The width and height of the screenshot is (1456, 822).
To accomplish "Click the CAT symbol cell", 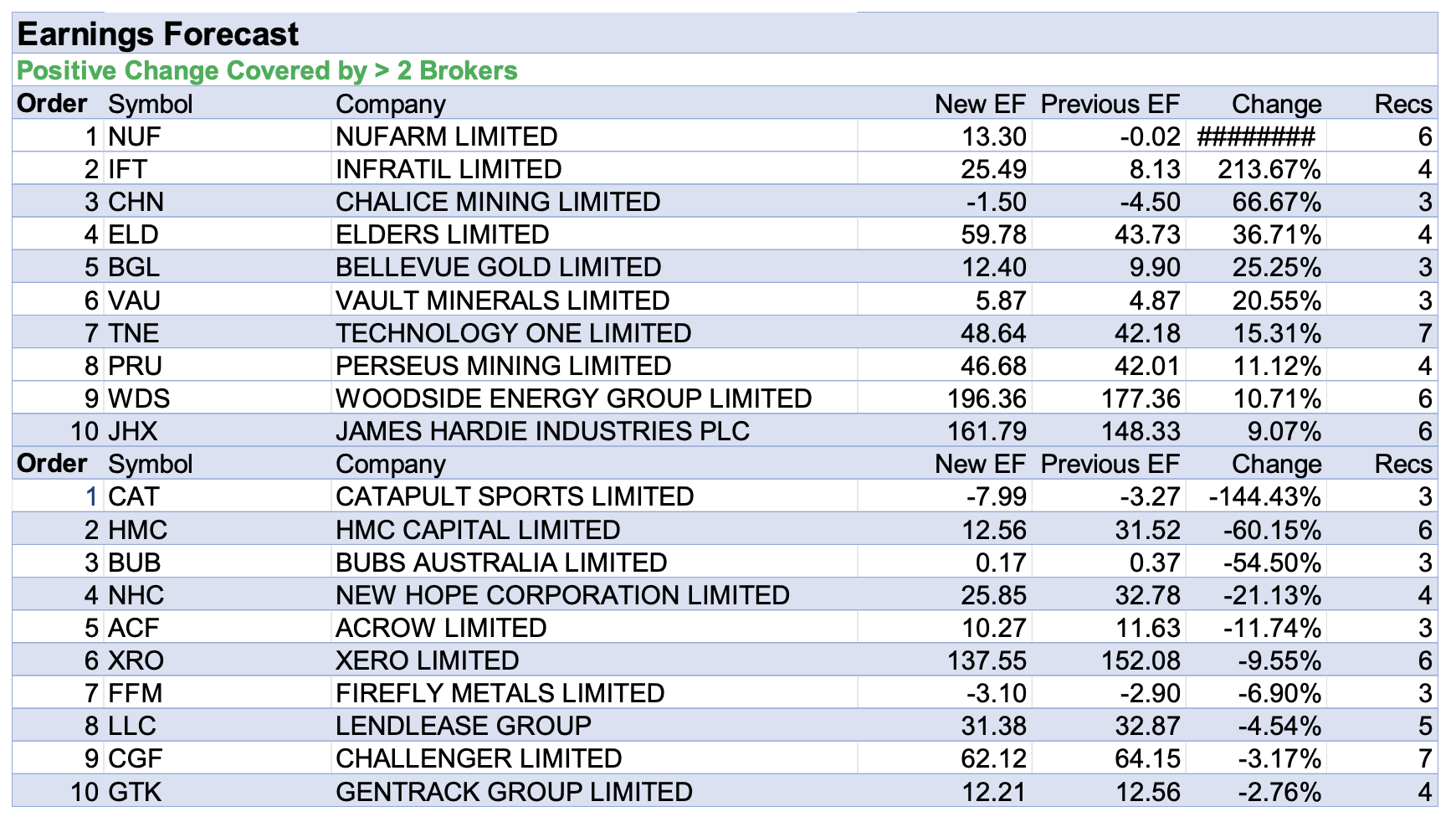I will (x=134, y=496).
